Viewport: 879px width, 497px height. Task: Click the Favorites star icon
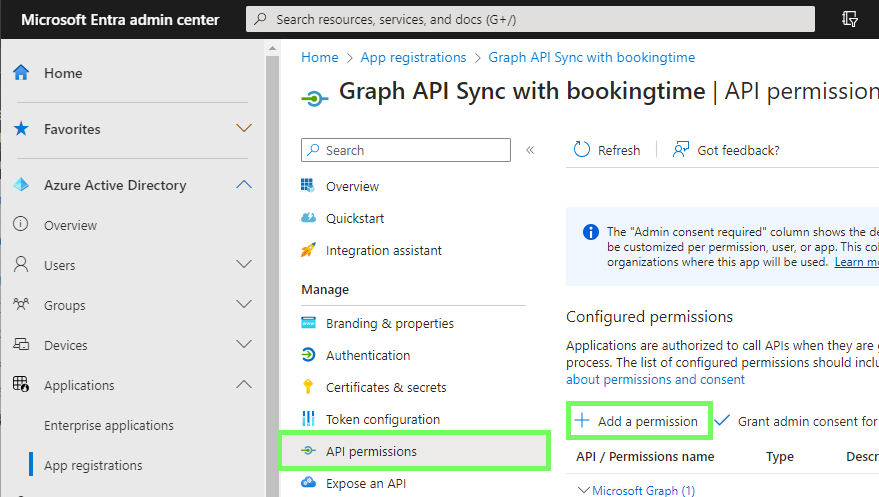coord(21,128)
